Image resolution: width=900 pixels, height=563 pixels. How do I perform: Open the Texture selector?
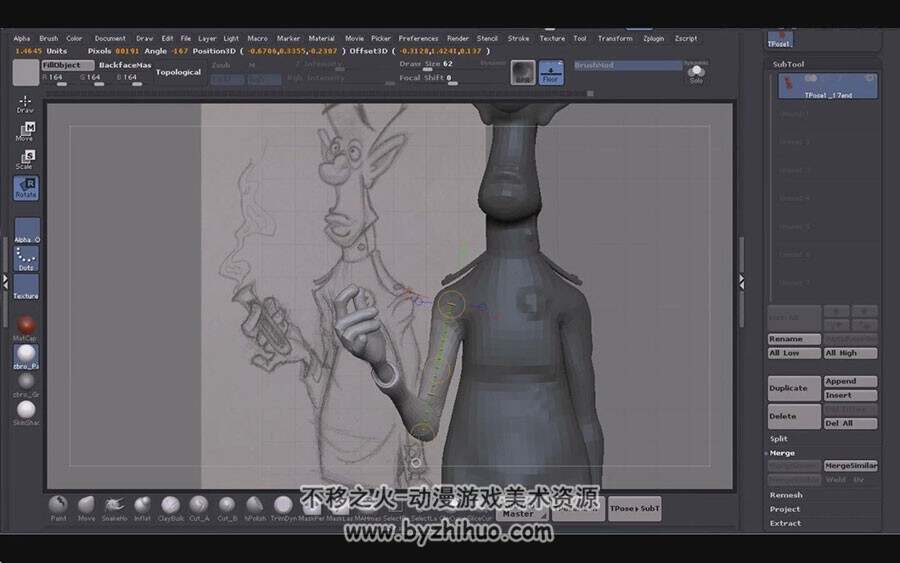click(x=26, y=286)
